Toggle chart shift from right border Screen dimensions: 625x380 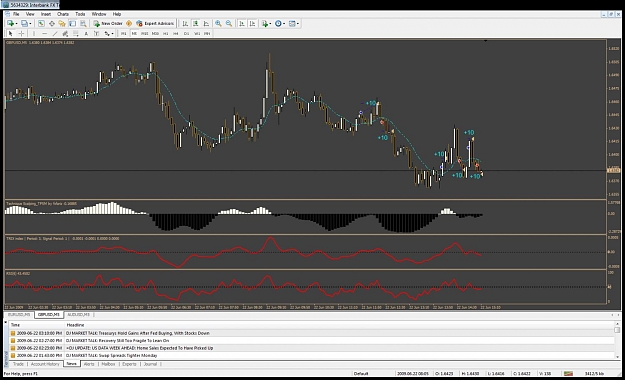click(252, 24)
